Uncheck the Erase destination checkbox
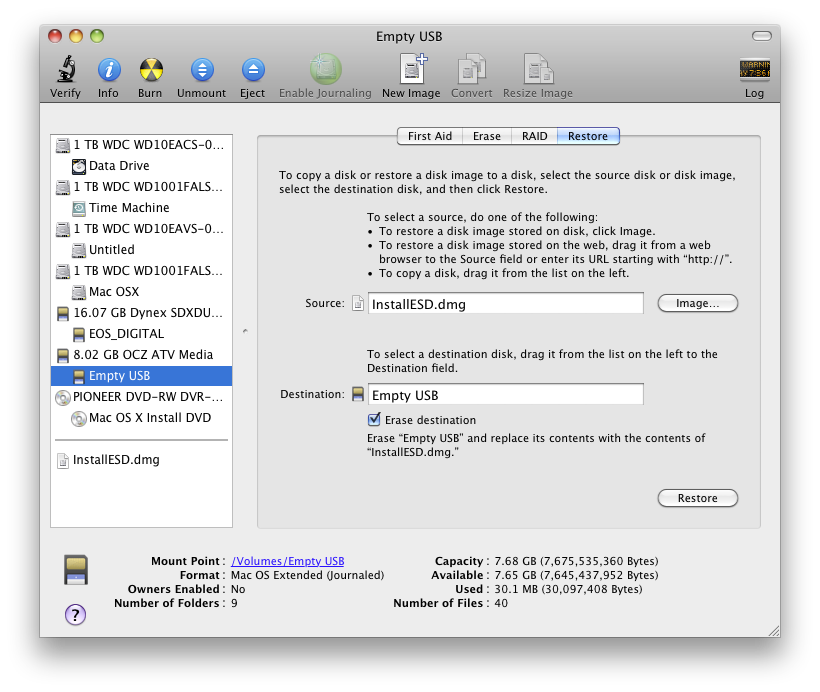Viewport: 820px width, 692px height. (x=375, y=420)
